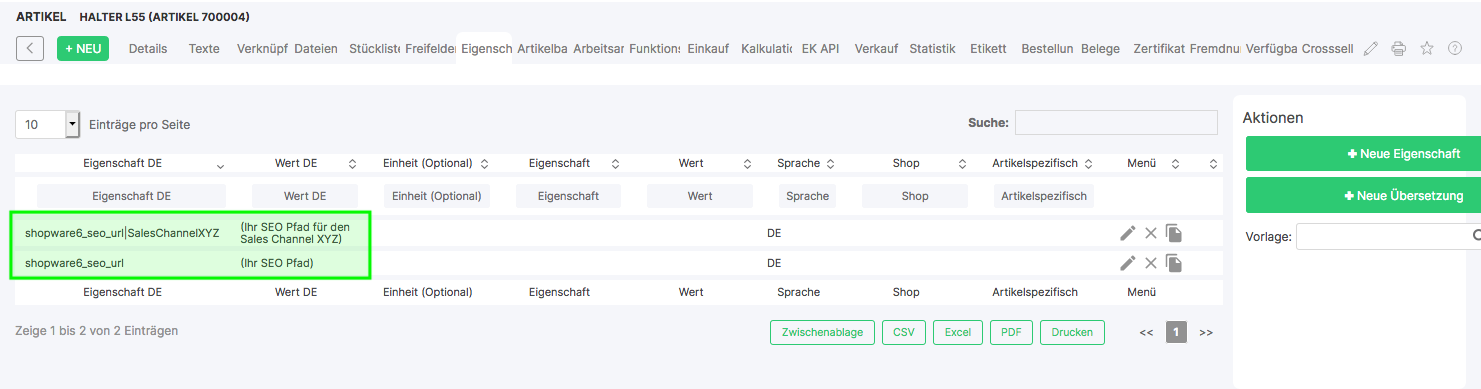Open the Details tab
Viewport: 1481px width, 389px height.
click(148, 48)
